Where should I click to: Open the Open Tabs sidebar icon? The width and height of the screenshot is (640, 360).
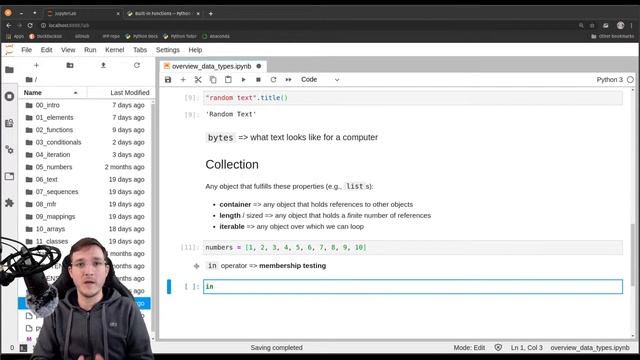click(9, 176)
